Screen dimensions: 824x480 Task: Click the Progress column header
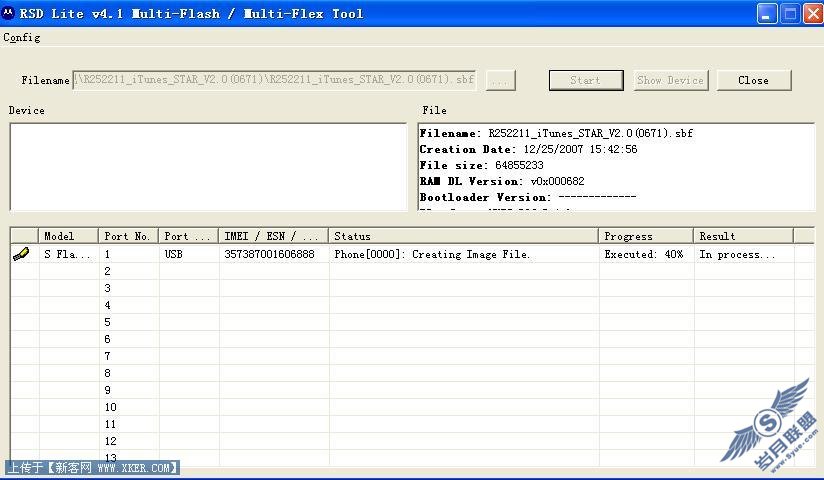646,236
